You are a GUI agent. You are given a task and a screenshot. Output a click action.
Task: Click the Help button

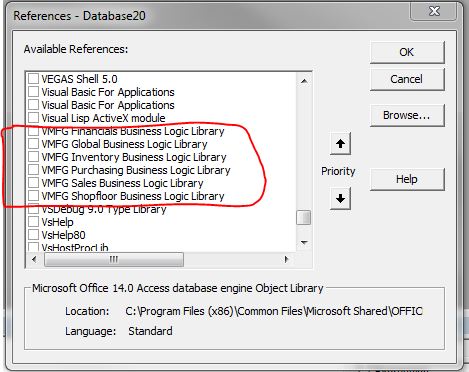407,179
